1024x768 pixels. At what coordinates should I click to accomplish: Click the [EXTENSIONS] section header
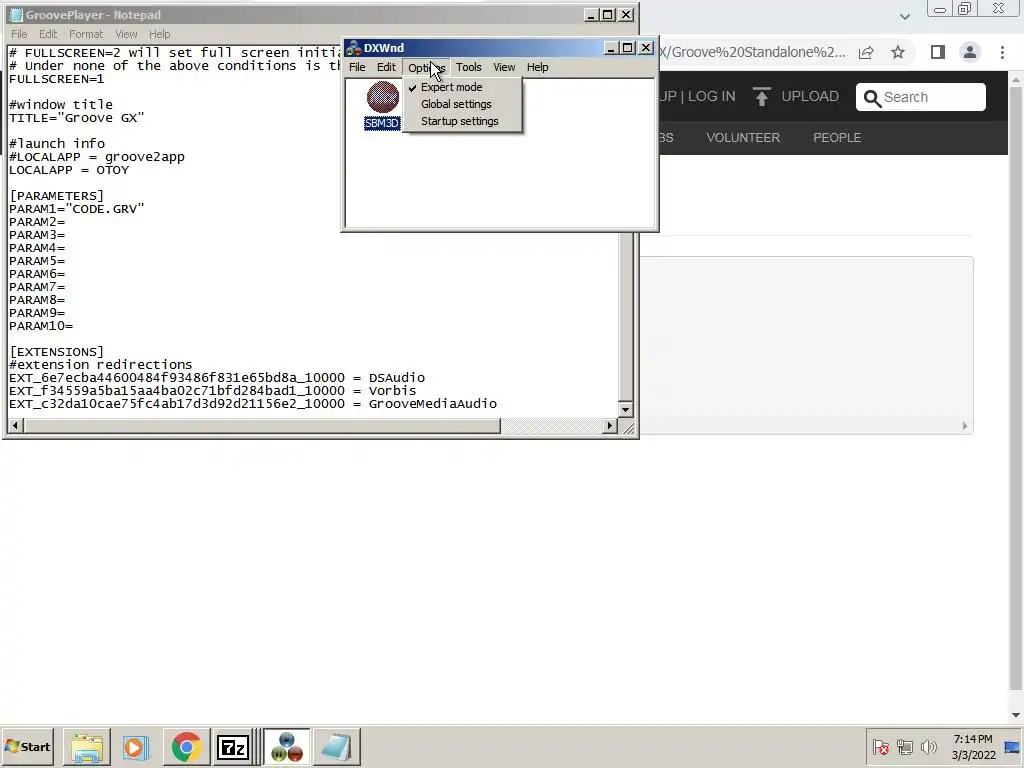click(57, 352)
